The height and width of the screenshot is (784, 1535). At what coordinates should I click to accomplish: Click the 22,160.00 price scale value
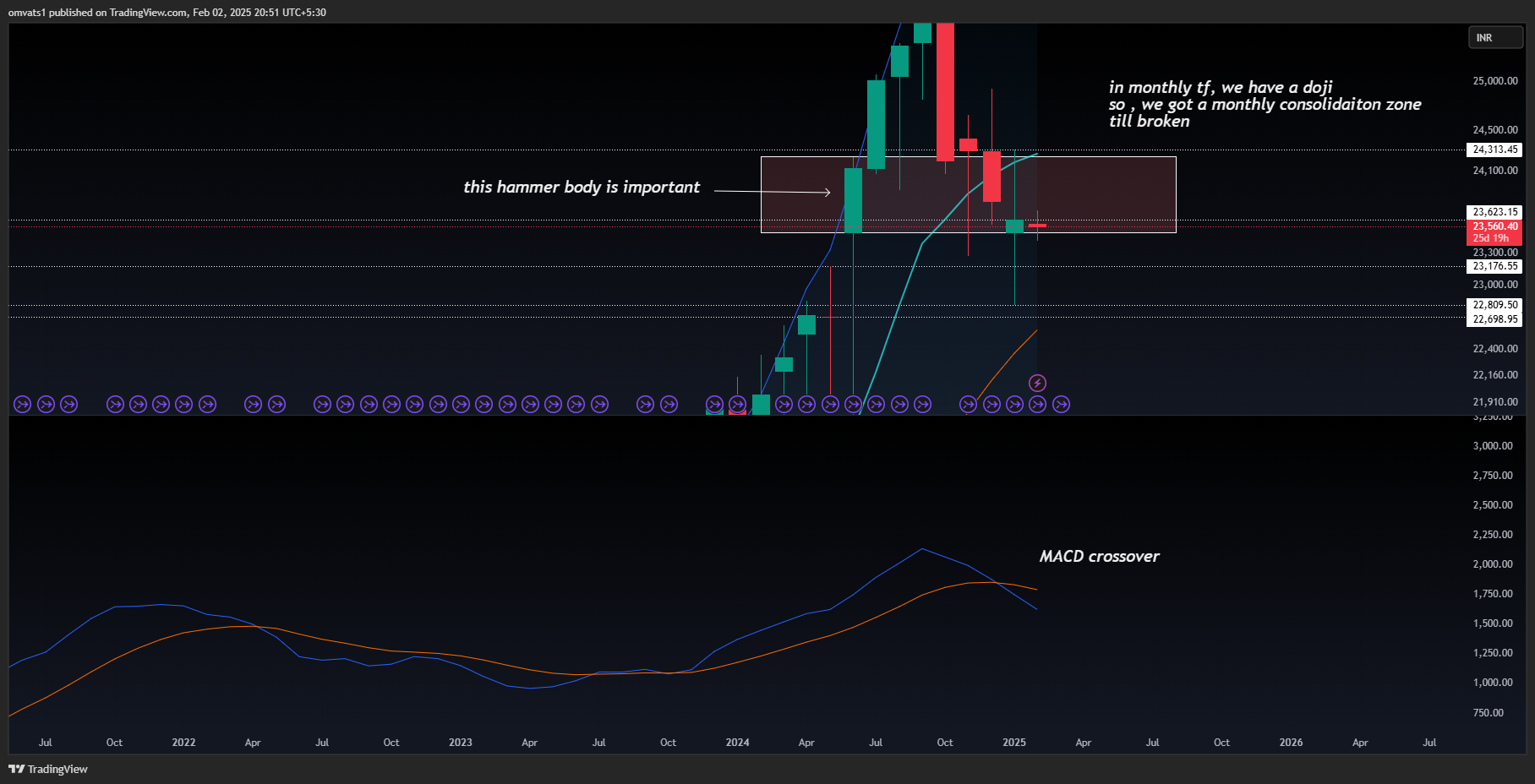pos(1494,375)
